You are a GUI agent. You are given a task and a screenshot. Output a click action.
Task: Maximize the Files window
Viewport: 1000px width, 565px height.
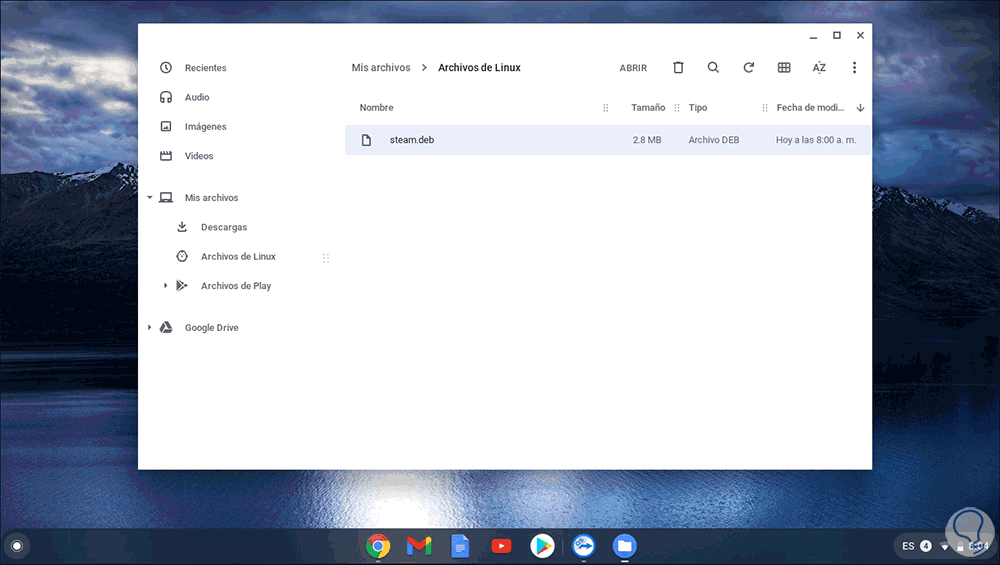click(x=837, y=36)
